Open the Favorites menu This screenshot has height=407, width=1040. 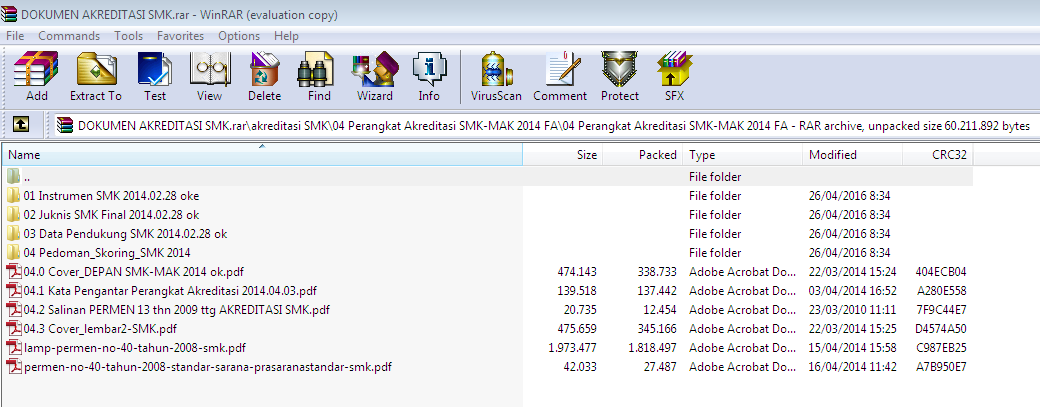click(180, 36)
